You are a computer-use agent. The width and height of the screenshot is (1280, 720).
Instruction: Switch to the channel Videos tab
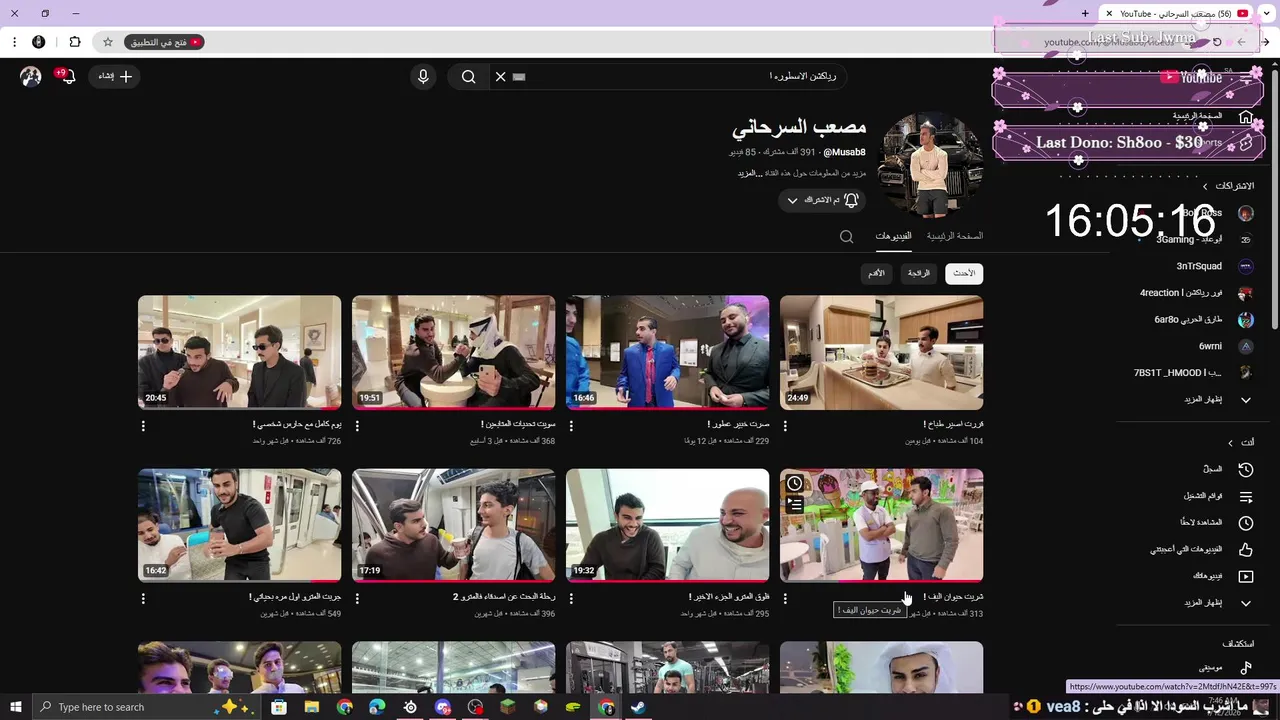click(x=893, y=236)
